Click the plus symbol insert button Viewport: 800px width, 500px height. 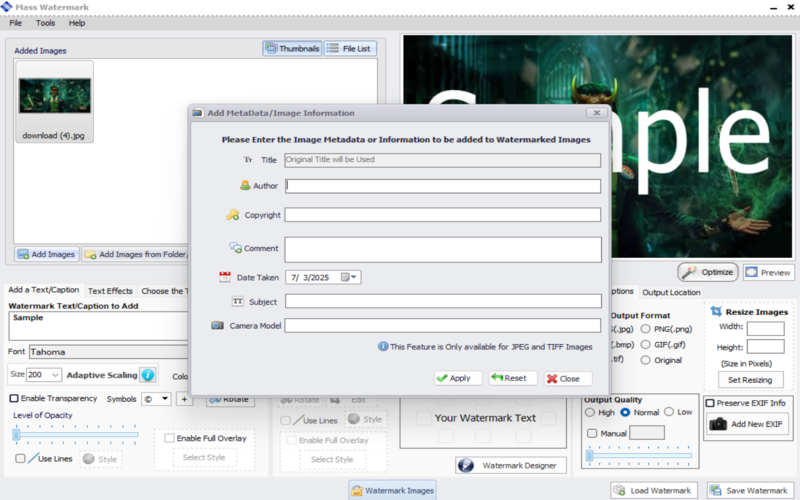[184, 399]
